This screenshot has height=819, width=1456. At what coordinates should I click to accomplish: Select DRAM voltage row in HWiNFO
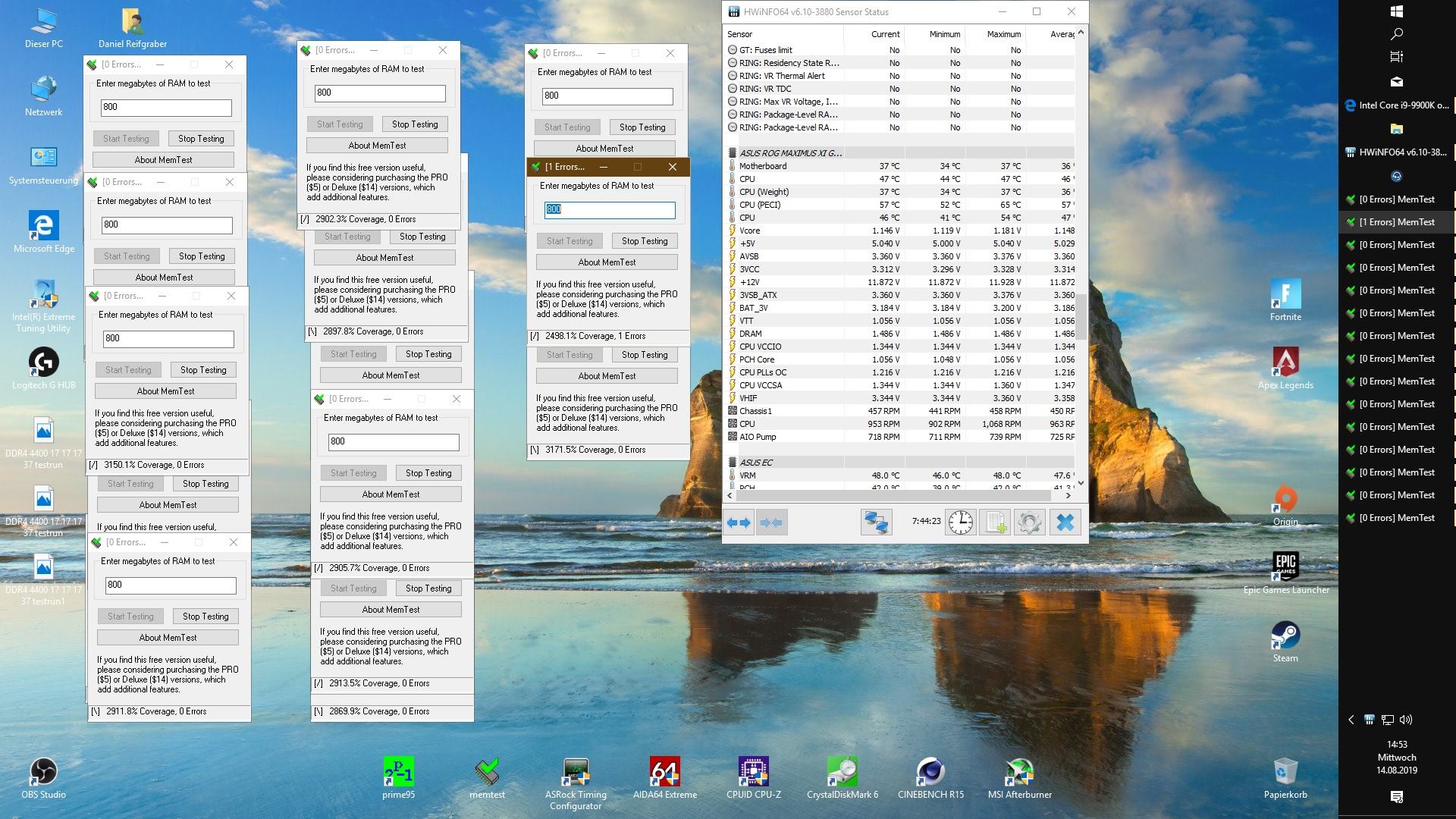[900, 334]
